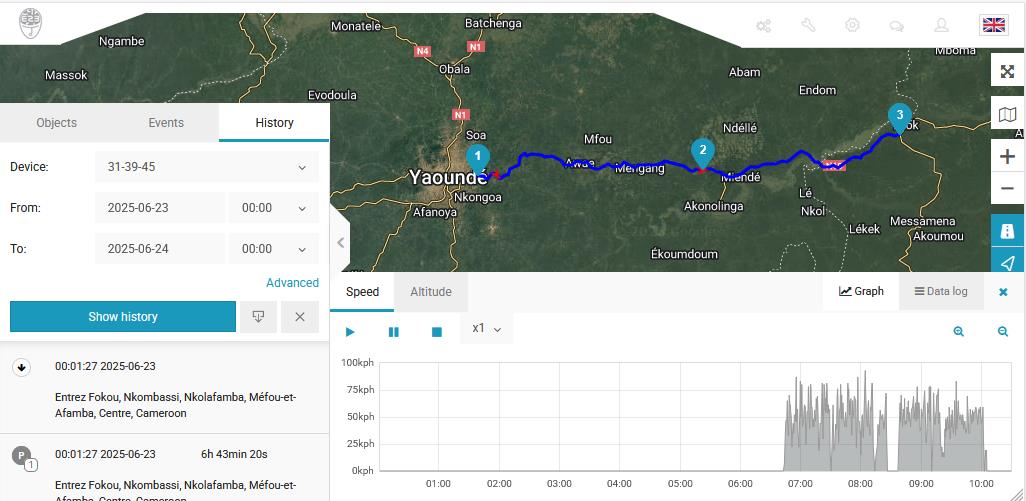
Task: Open the map layers selector
Action: click(x=1007, y=115)
